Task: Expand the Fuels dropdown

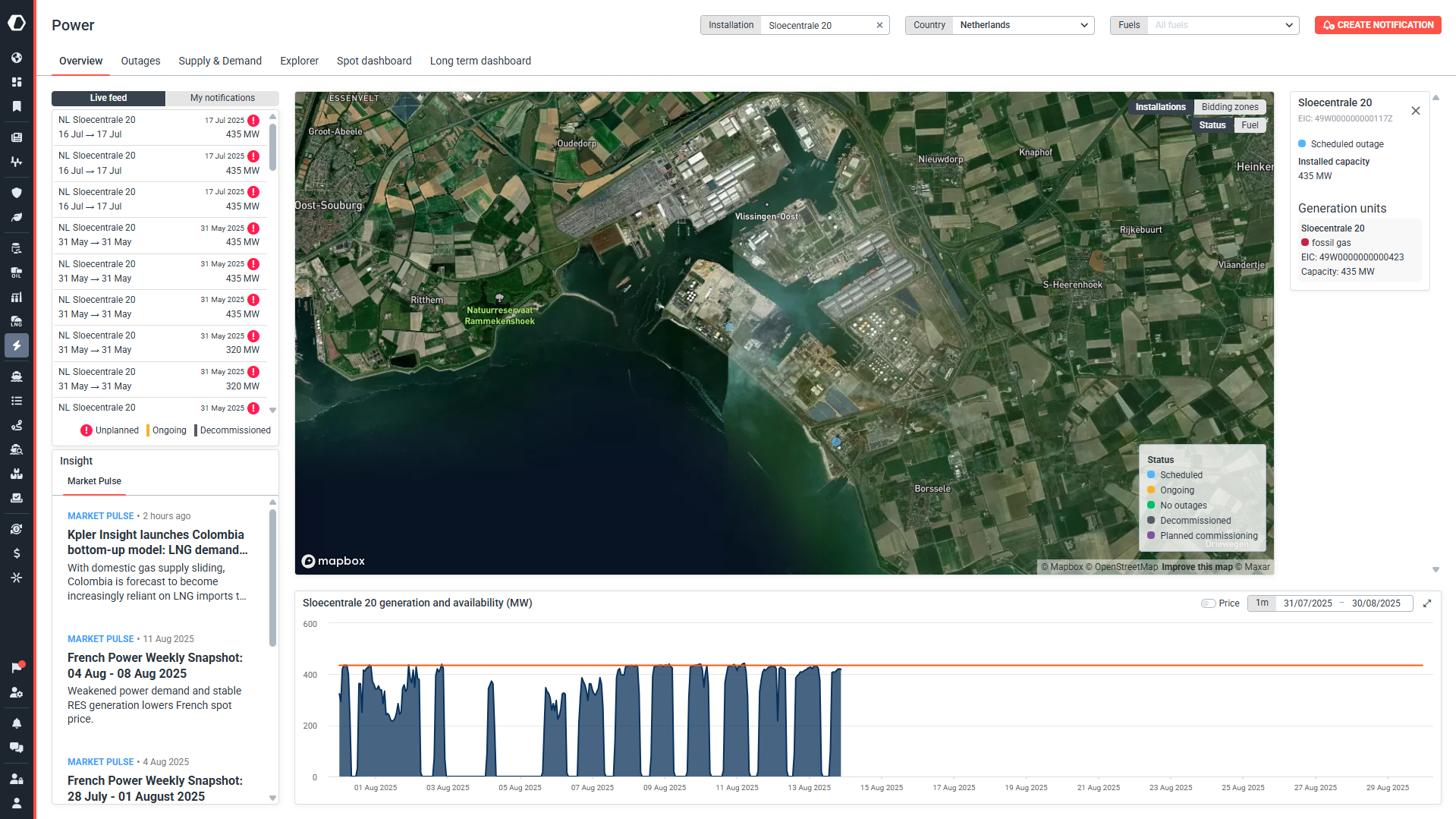Action: click(x=1222, y=25)
